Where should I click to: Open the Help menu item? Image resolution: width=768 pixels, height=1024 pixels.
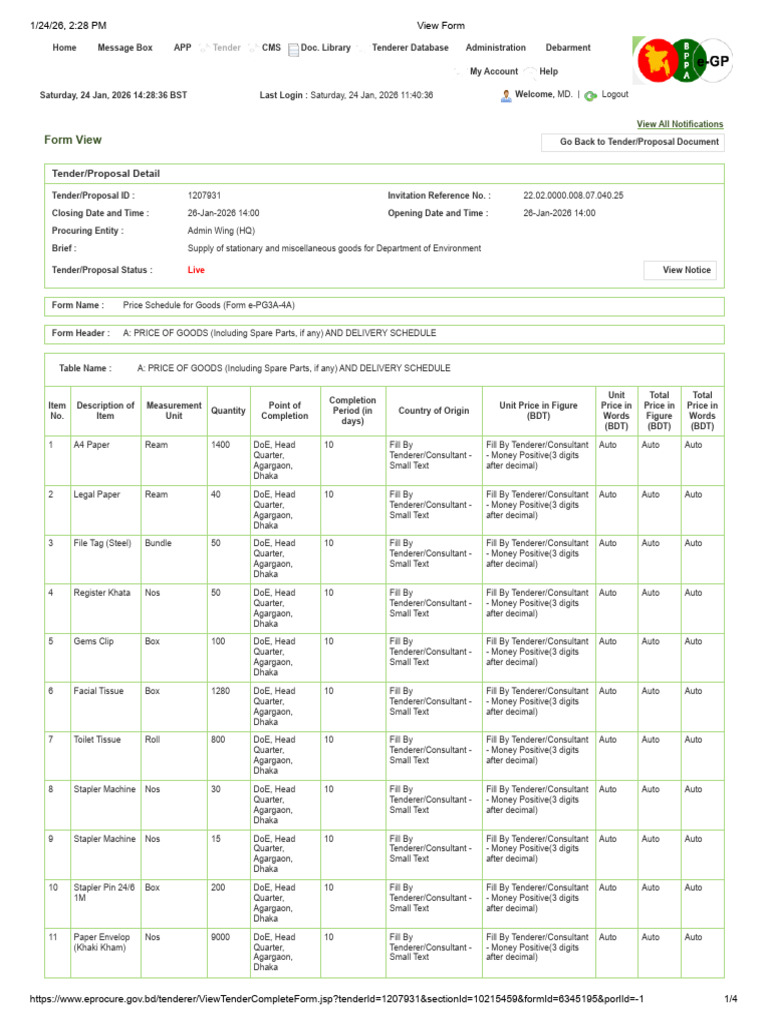click(549, 71)
